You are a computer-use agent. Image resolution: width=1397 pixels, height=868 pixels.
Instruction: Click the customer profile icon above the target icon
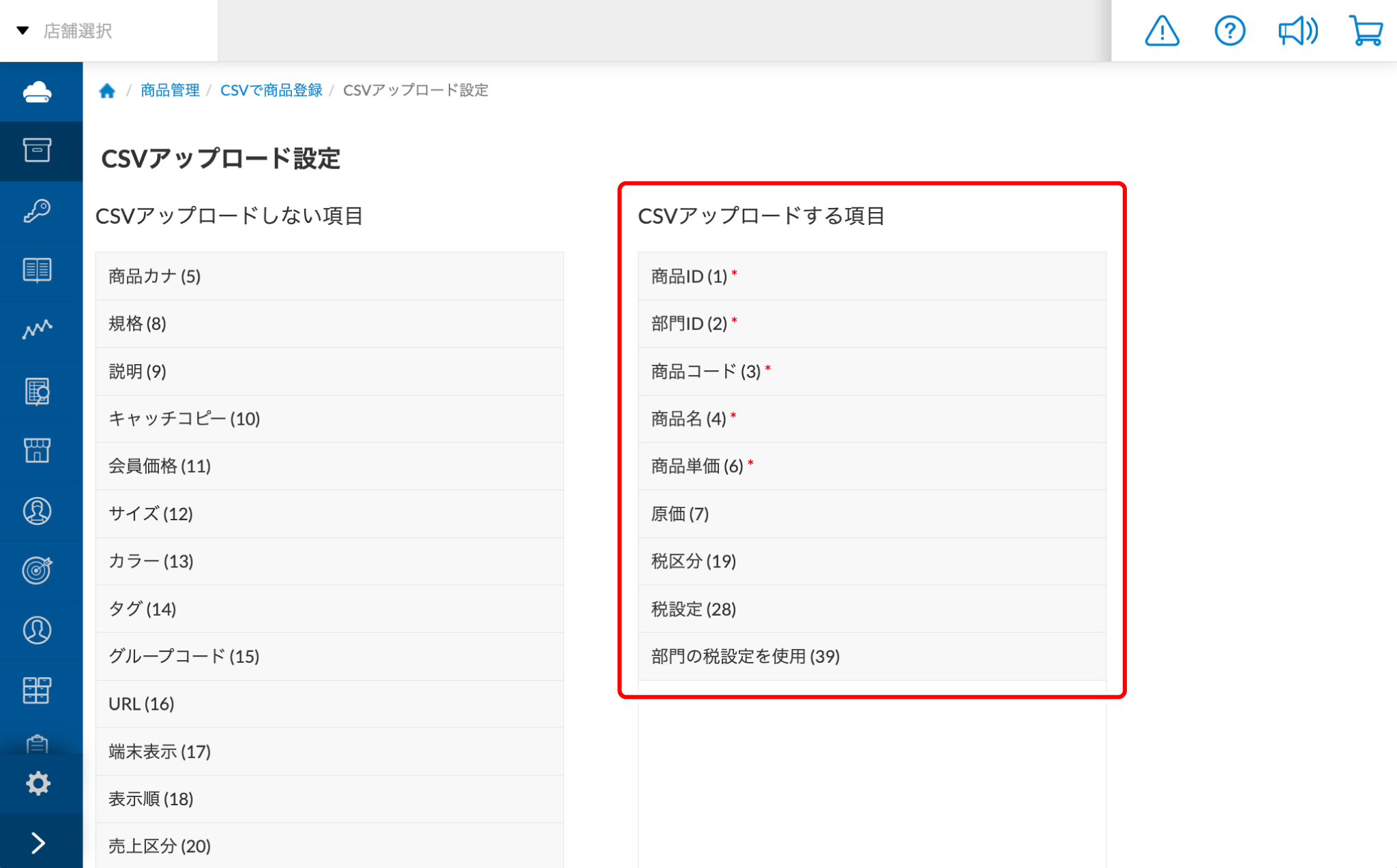pos(38,511)
